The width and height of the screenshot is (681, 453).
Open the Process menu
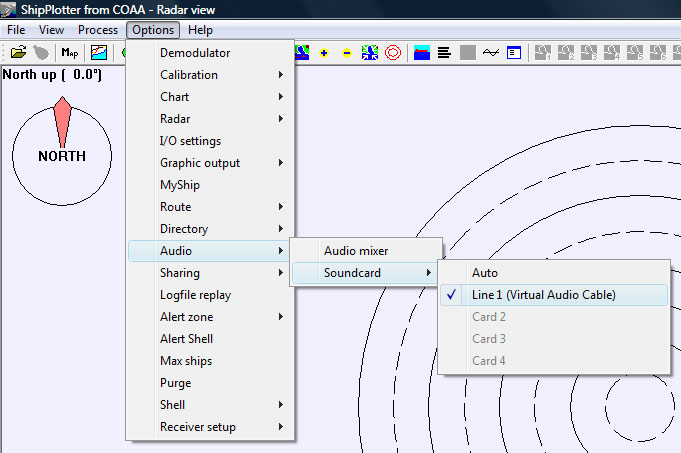click(x=98, y=30)
